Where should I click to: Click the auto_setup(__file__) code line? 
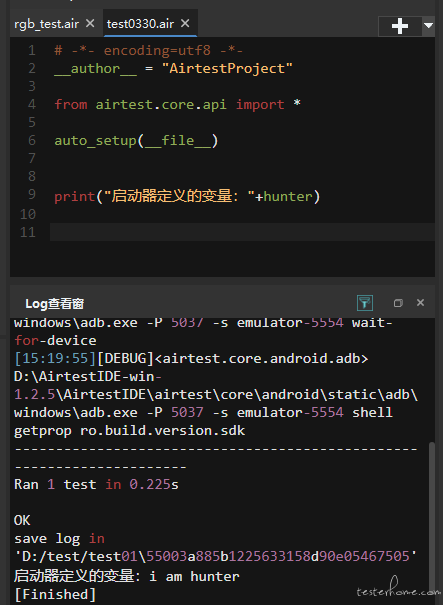pyautogui.click(x=136, y=140)
